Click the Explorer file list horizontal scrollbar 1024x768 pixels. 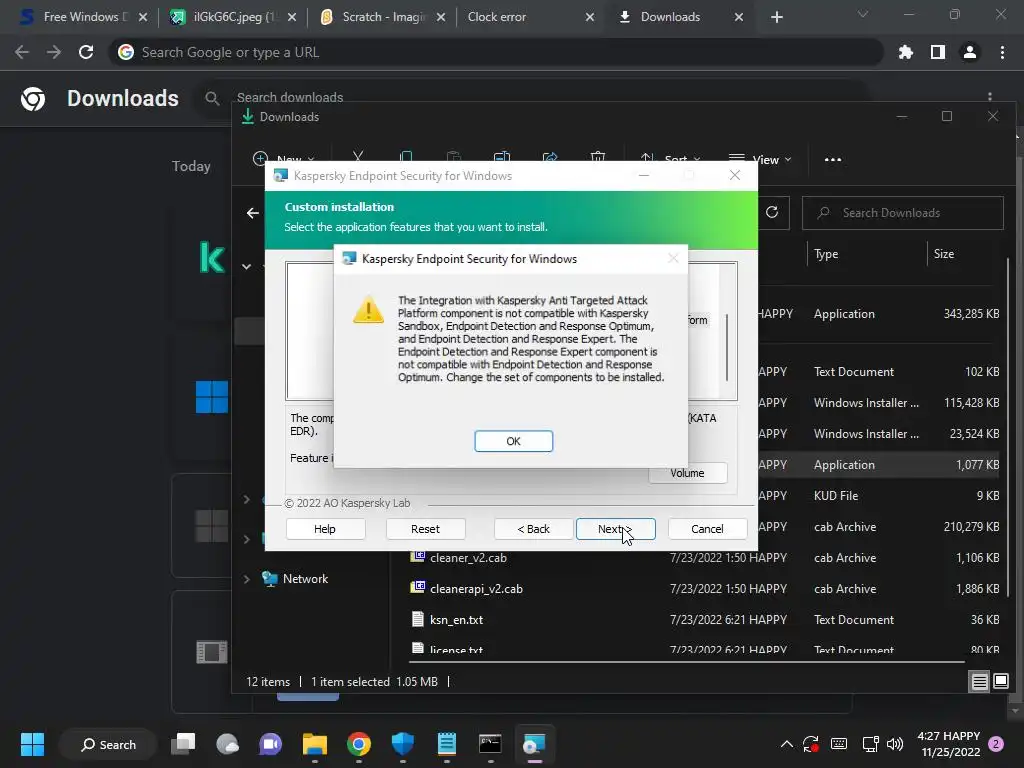pos(686,662)
